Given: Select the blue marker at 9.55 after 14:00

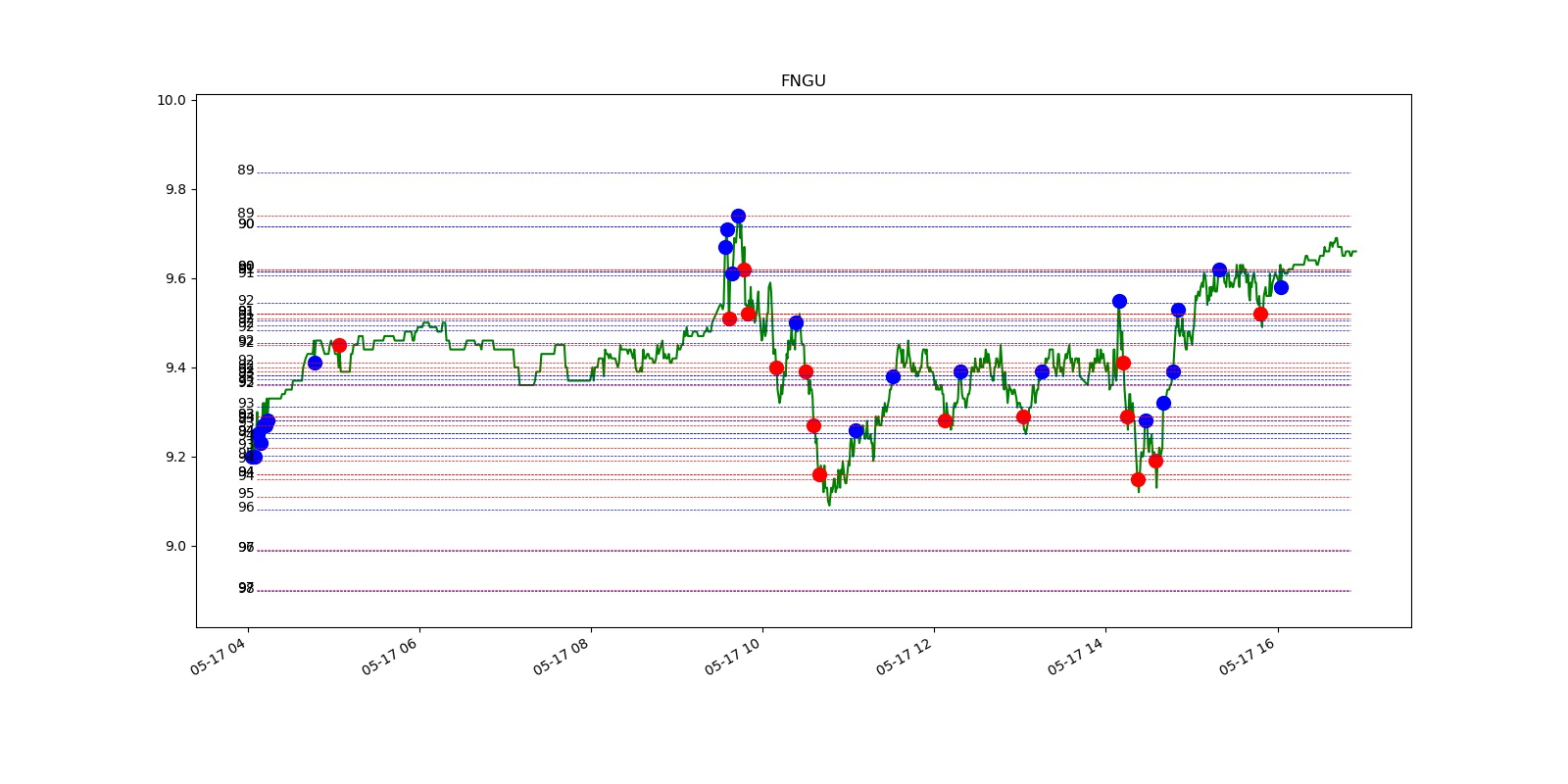Looking at the screenshot, I should (1119, 301).
